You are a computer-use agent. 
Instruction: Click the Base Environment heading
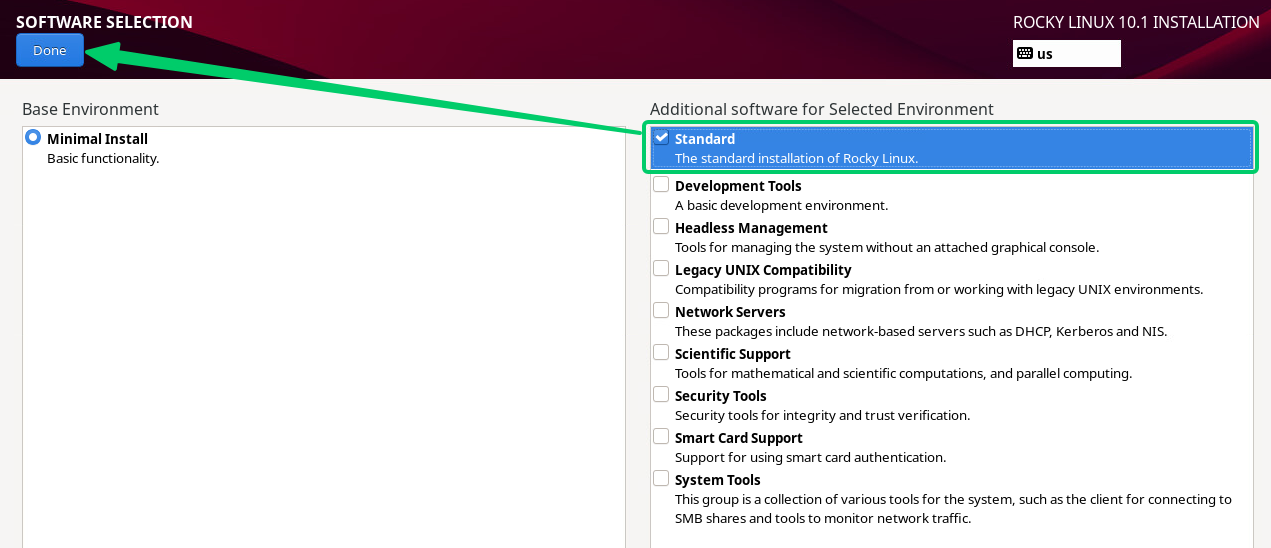click(90, 109)
